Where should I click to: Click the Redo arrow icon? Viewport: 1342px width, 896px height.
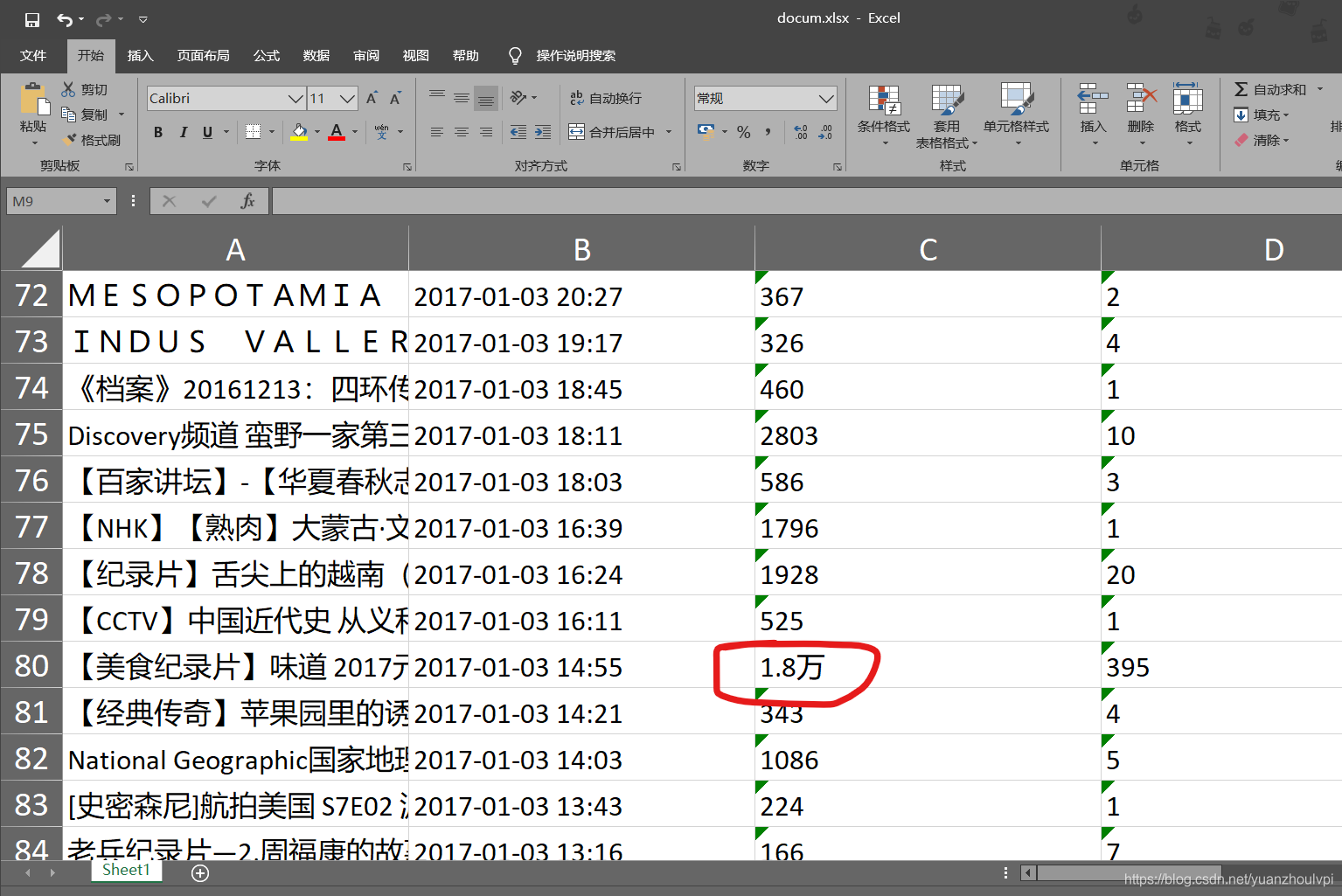(103, 19)
